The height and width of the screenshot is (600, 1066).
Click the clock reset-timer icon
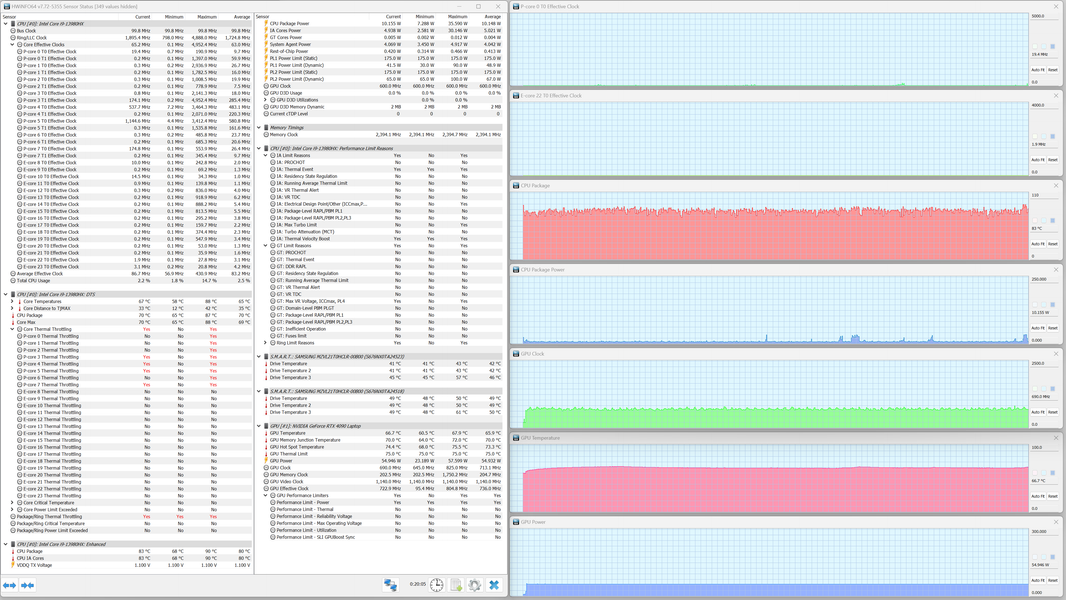(436, 584)
